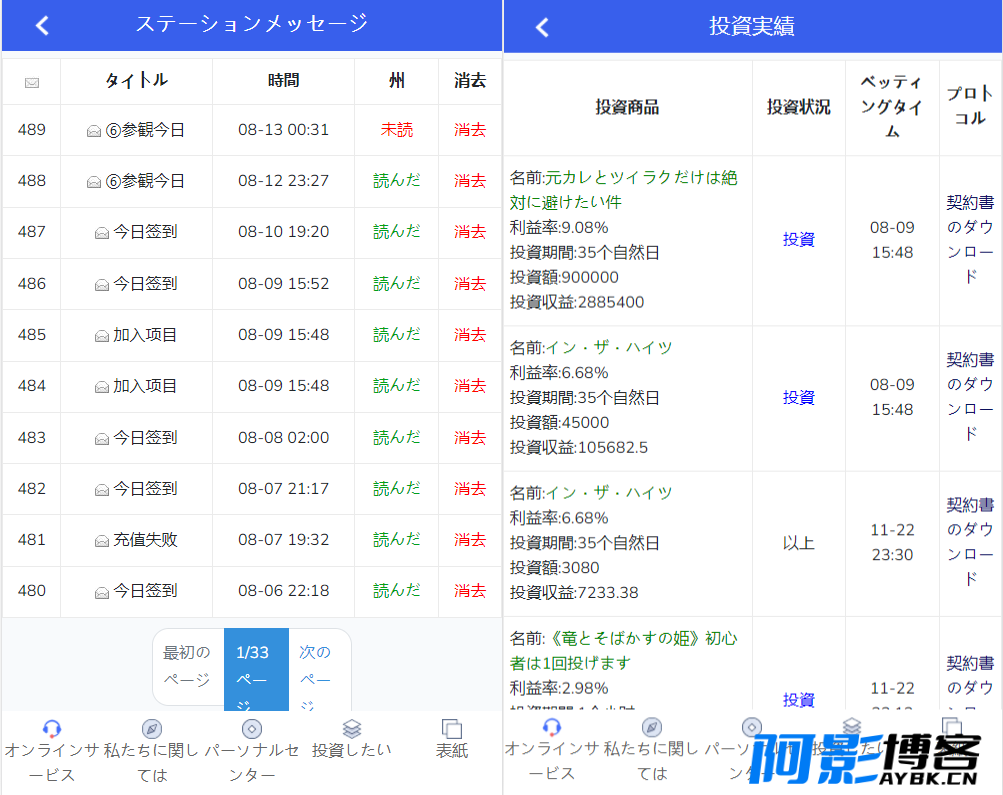Download contract for 元カレとツイラク investment
Viewport: 1003px width, 795px height.
pyautogui.click(x=970, y=240)
